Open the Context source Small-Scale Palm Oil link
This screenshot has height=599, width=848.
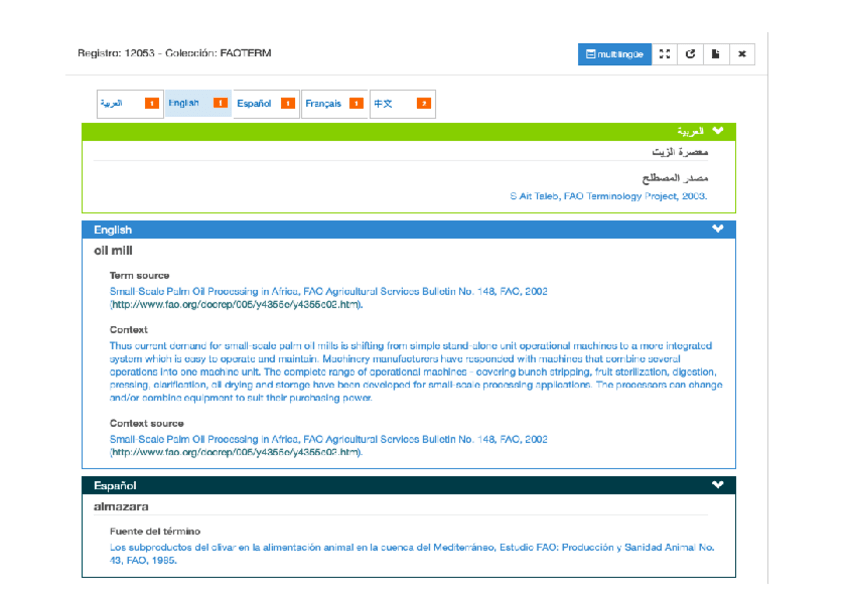[x=328, y=445]
